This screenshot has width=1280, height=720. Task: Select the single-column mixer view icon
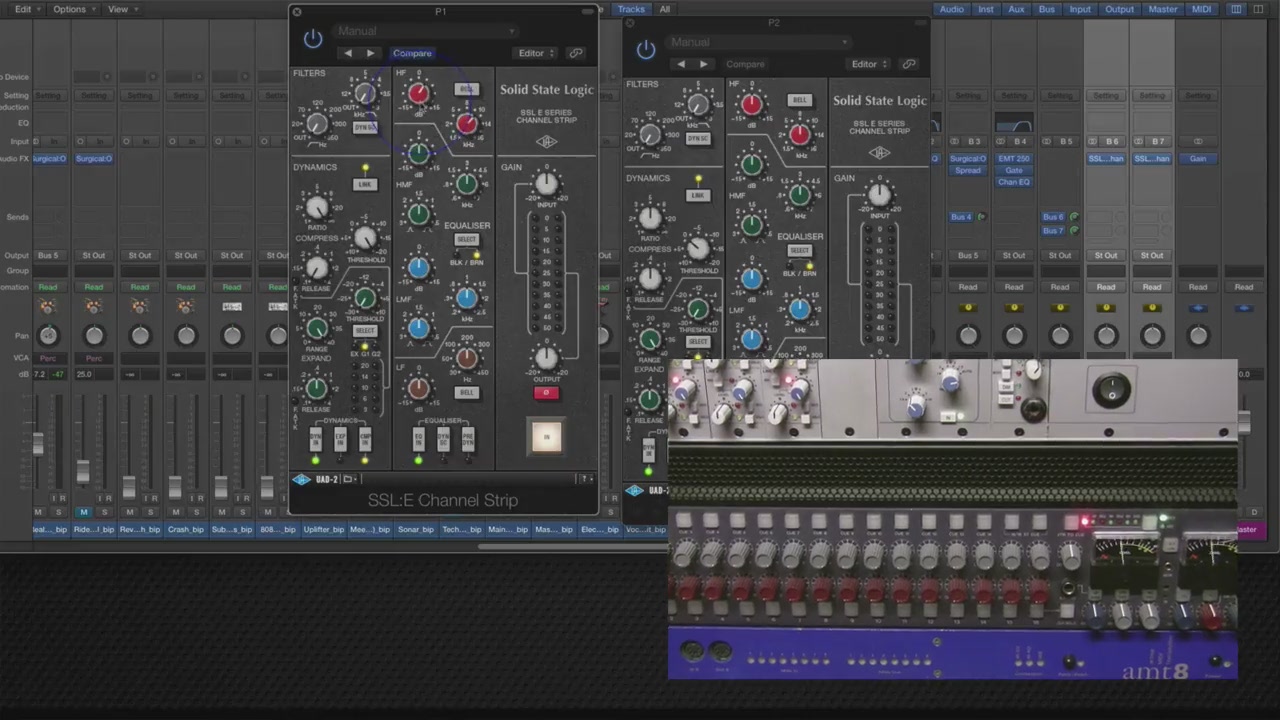point(1259,9)
